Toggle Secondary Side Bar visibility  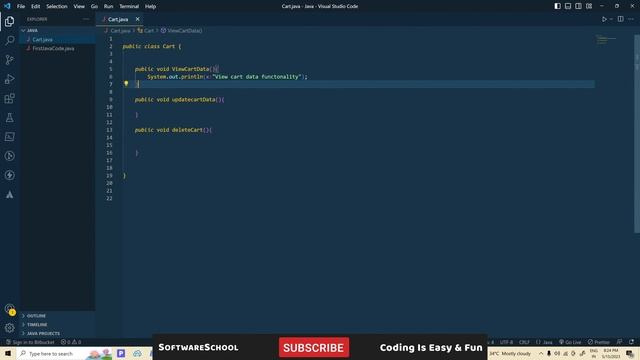click(x=578, y=6)
